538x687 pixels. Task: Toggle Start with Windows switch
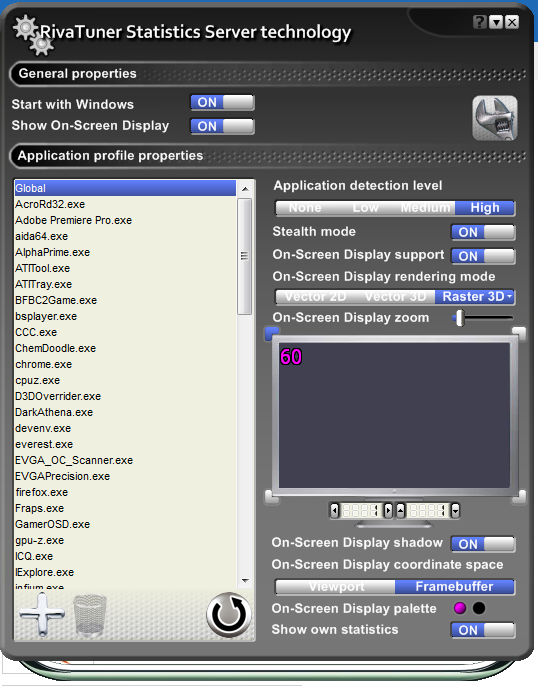click(222, 103)
